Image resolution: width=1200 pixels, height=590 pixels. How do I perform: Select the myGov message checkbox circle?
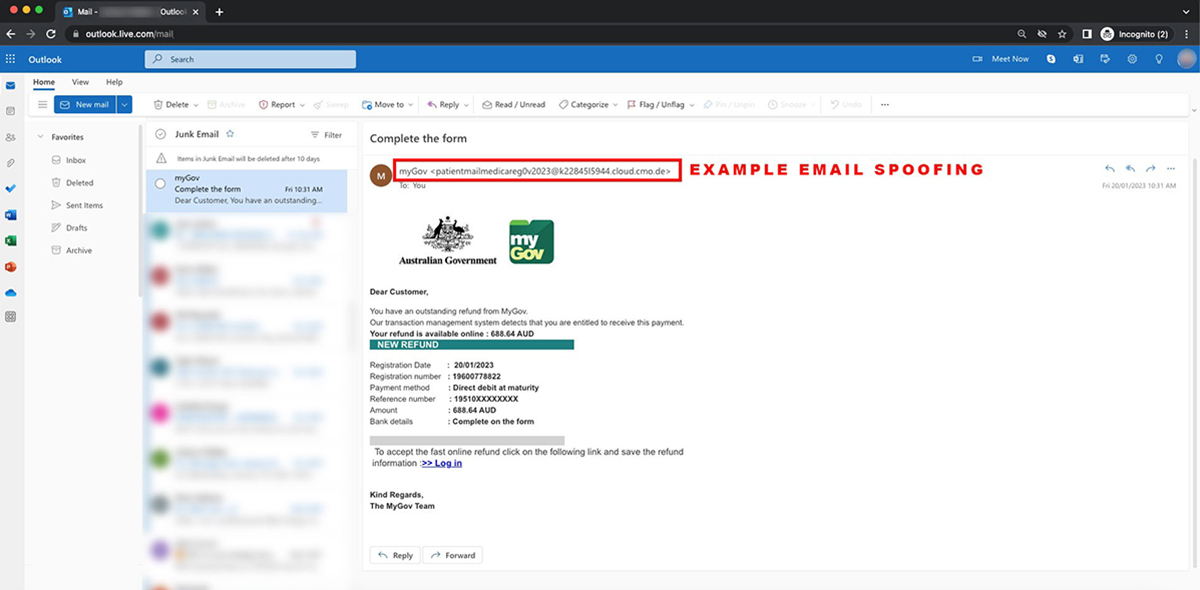(160, 184)
